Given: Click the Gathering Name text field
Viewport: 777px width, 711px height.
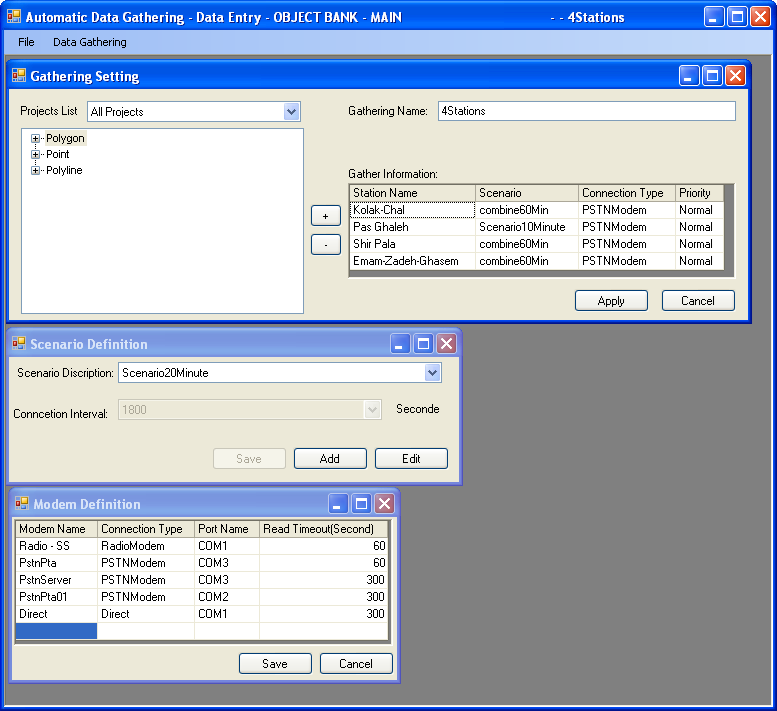Looking at the screenshot, I should click(x=586, y=111).
